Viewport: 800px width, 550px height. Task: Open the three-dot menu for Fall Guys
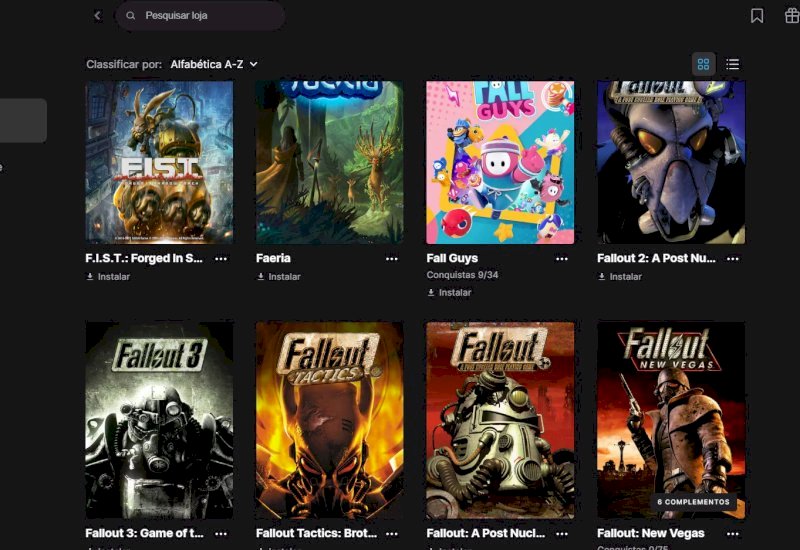562,258
